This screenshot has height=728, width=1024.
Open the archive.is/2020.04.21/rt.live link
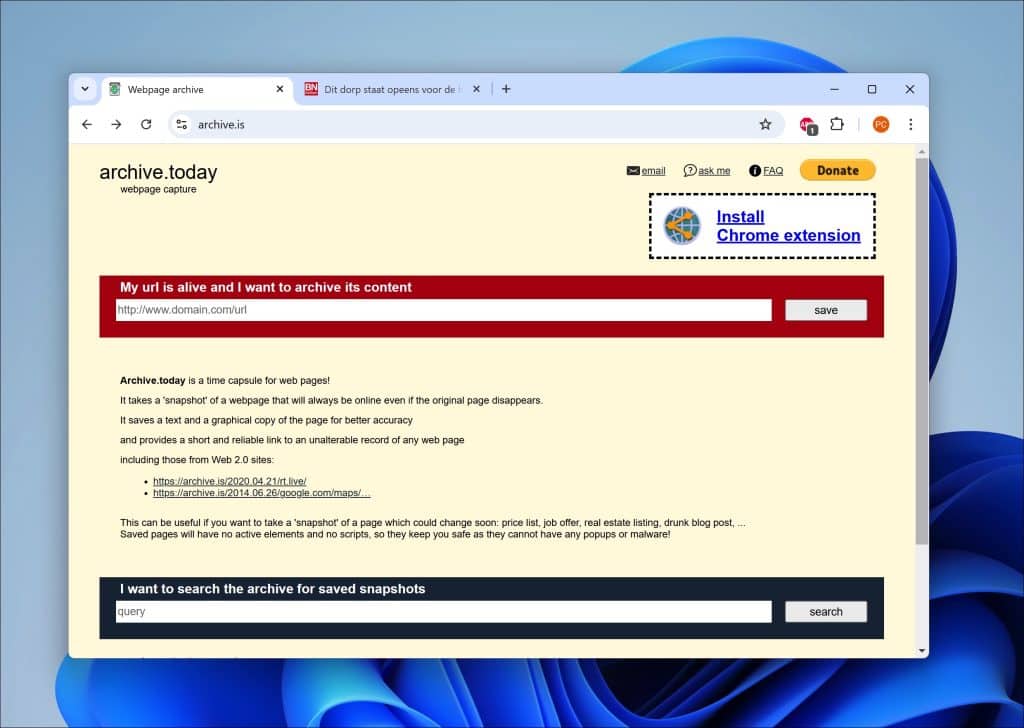229,481
